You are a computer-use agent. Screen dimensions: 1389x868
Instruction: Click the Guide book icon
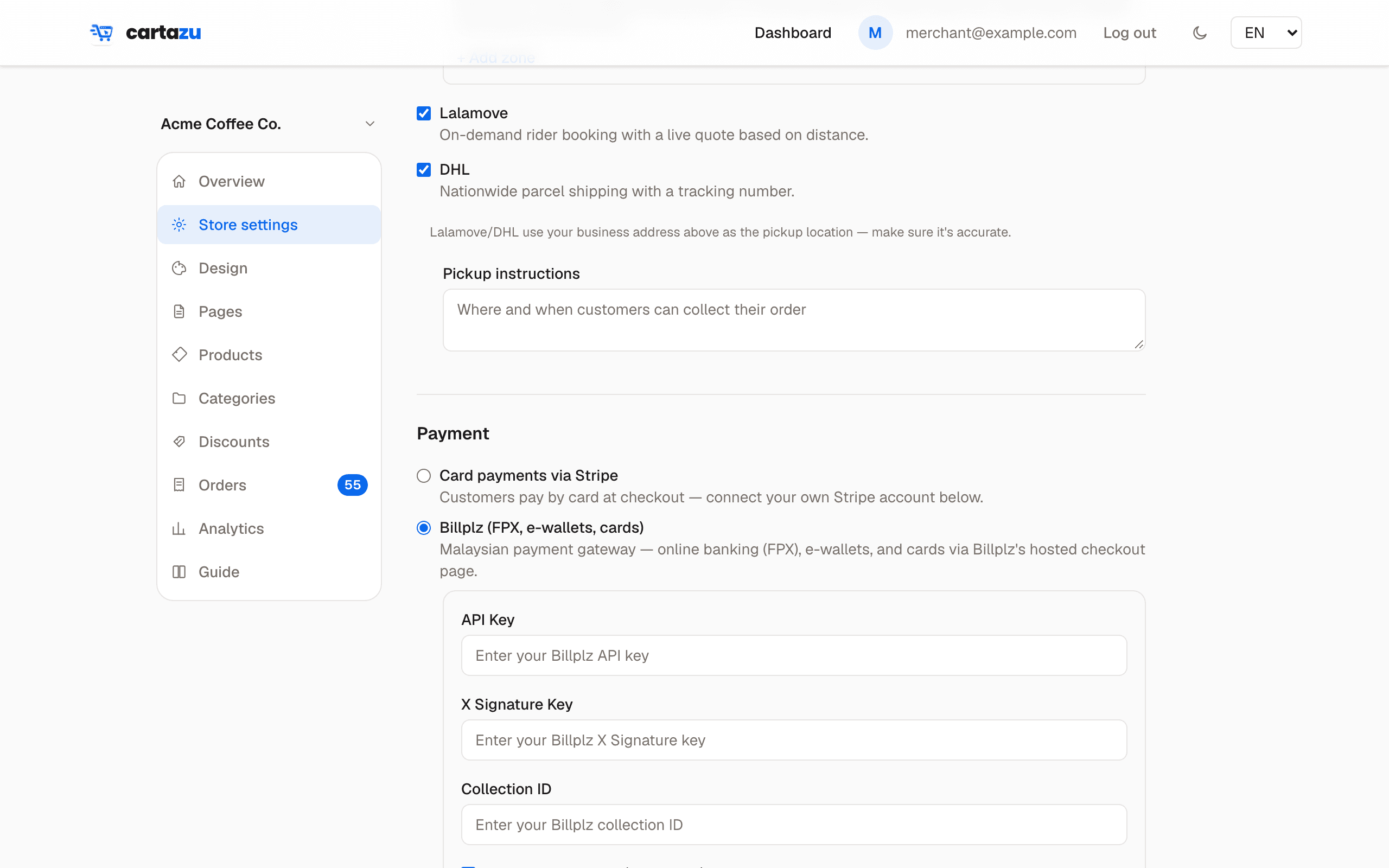coord(179,572)
